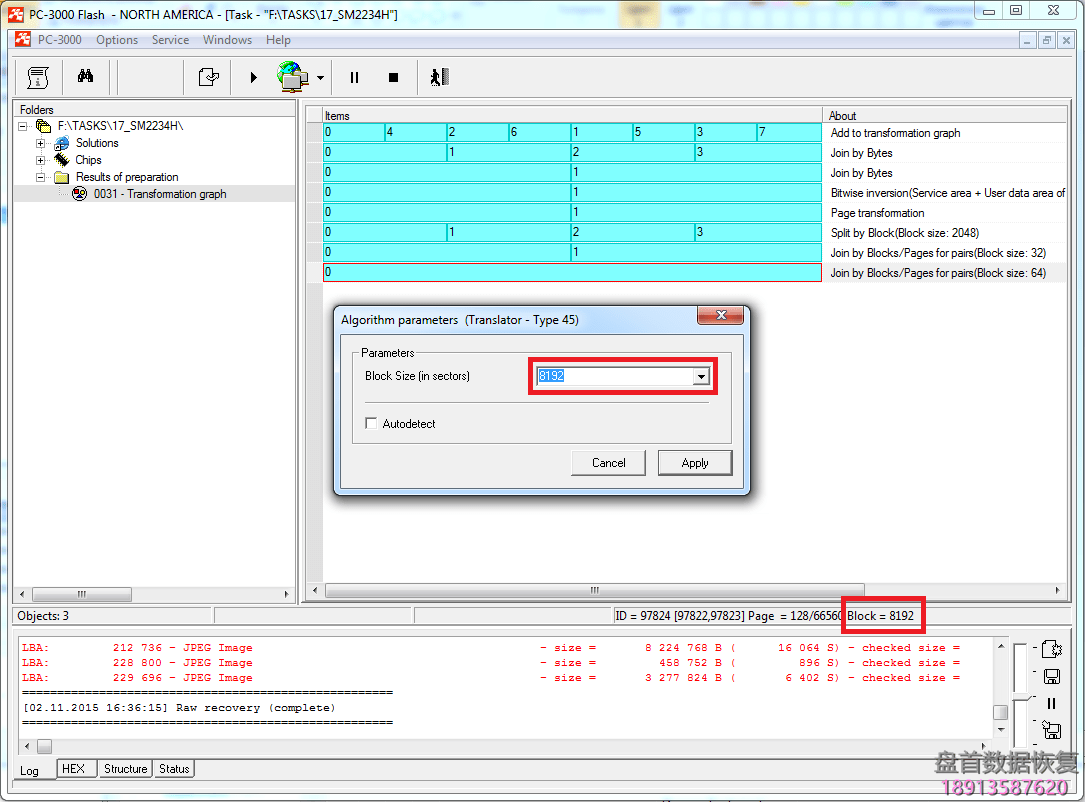The width and height of the screenshot is (1085, 802).
Task: Click the scroll info icon in toolbar
Action: point(38,77)
